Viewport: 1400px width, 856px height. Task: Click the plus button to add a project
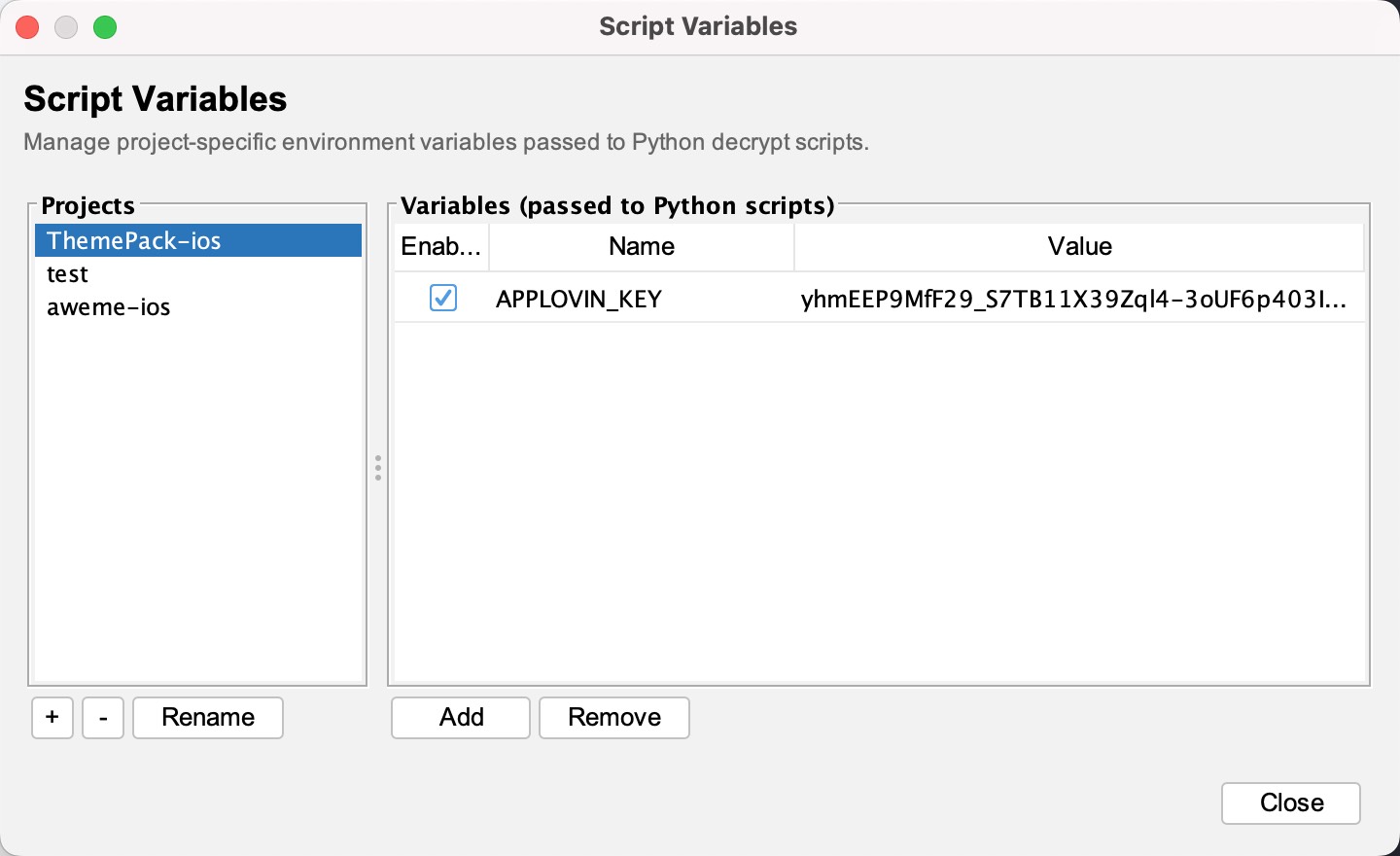[x=52, y=718]
